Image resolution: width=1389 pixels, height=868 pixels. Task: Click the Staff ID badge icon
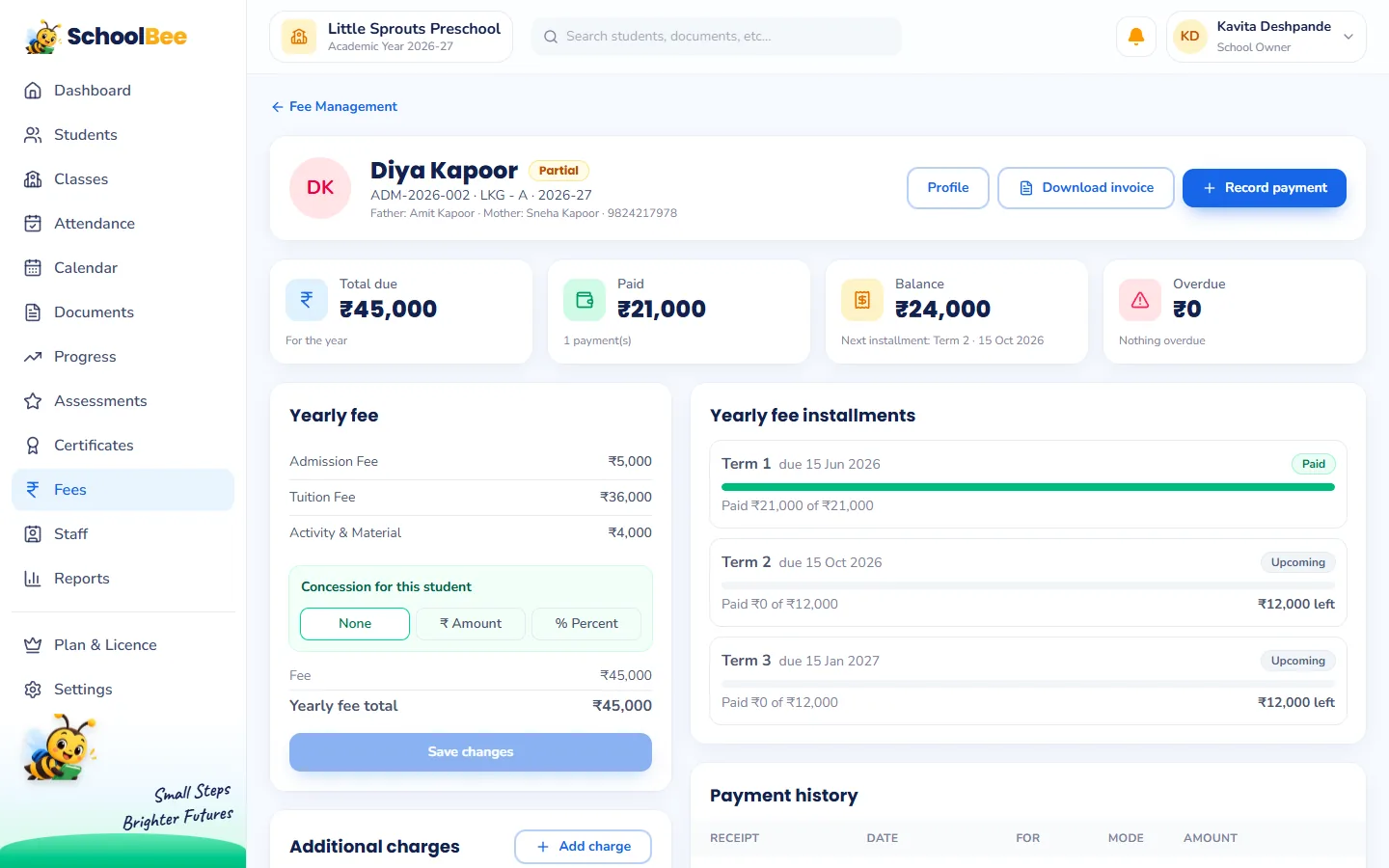(x=33, y=534)
